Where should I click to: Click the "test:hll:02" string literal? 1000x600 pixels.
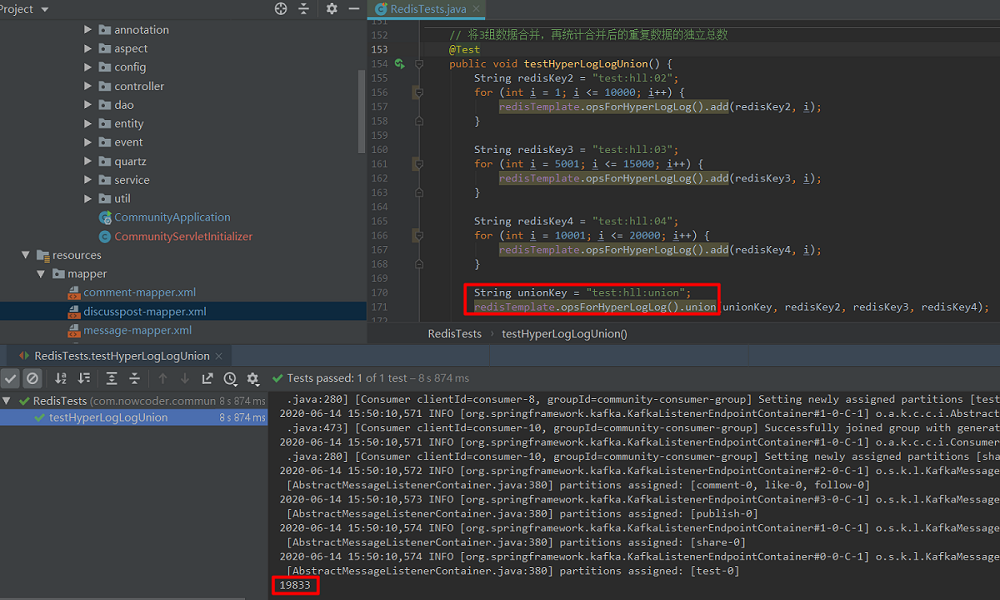(632, 78)
